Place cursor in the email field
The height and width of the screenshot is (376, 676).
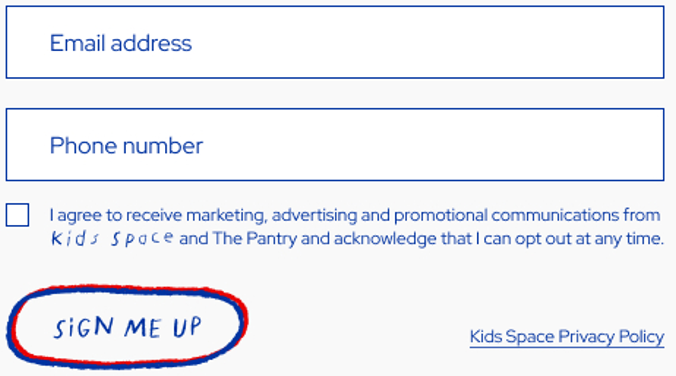[x=335, y=42]
